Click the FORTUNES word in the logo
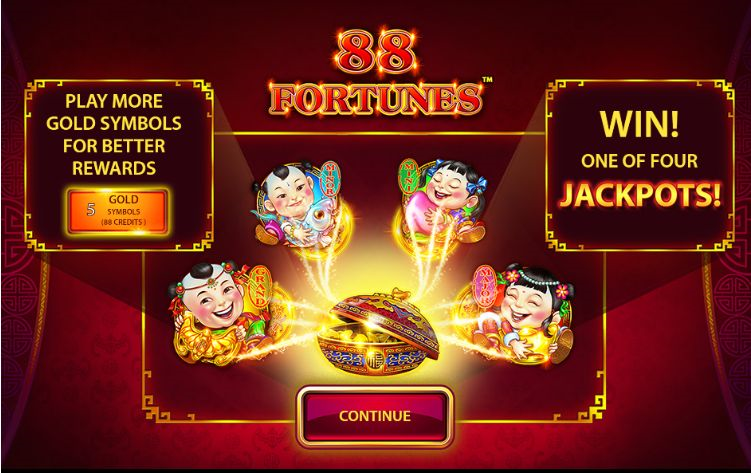751x473 pixels. point(376,99)
